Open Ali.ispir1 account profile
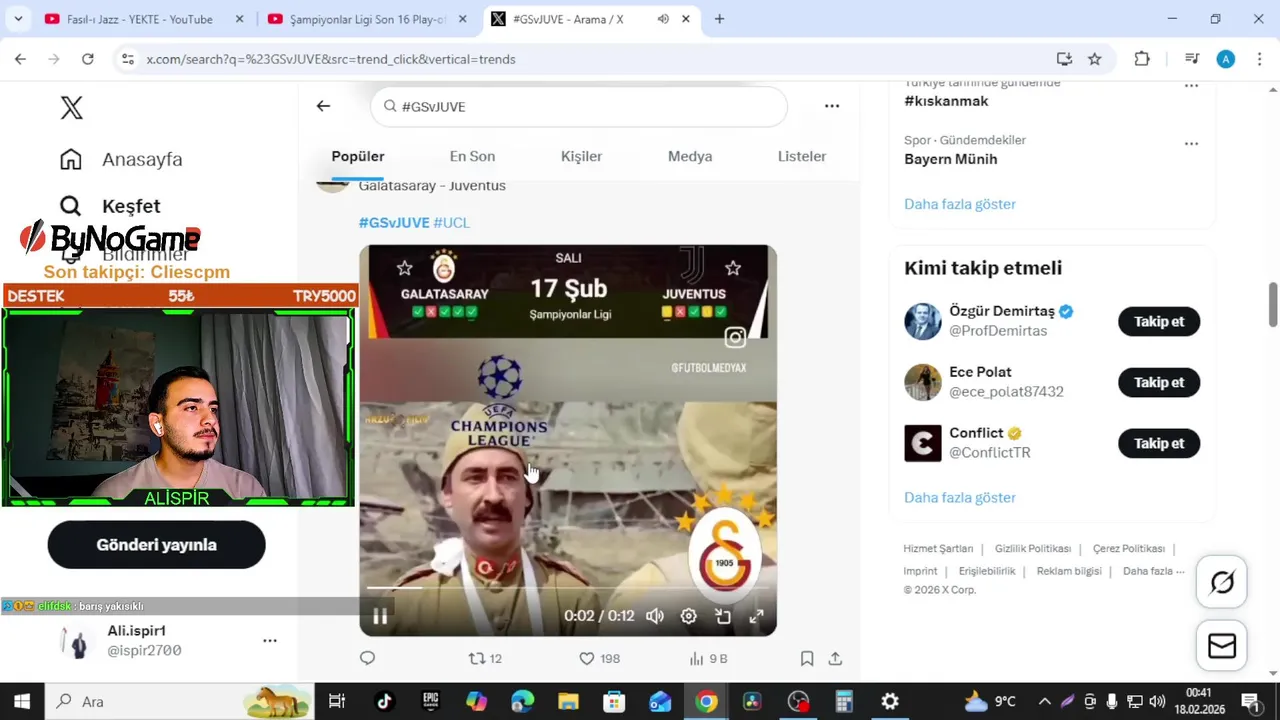1280x720 pixels. pyautogui.click(x=145, y=640)
